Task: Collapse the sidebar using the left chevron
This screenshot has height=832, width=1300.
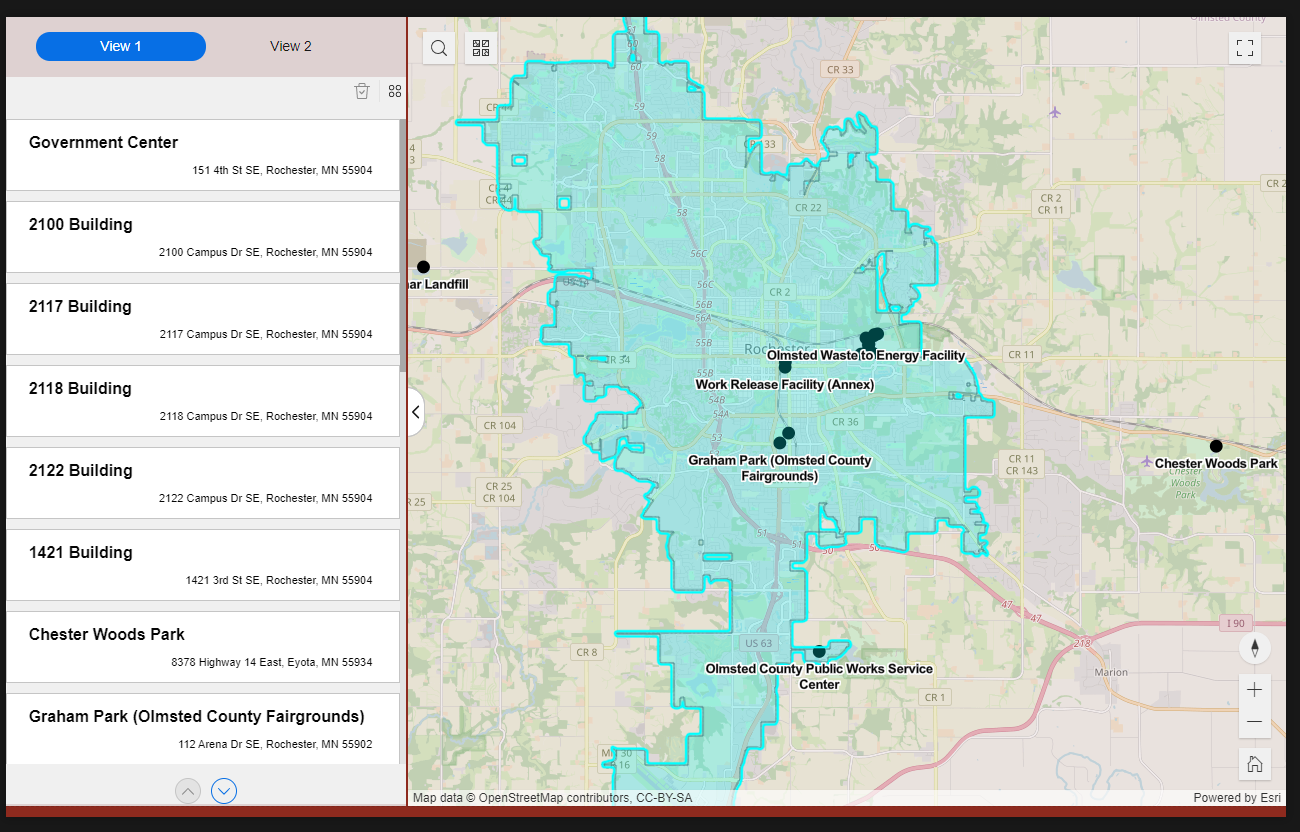Action: pos(414,411)
